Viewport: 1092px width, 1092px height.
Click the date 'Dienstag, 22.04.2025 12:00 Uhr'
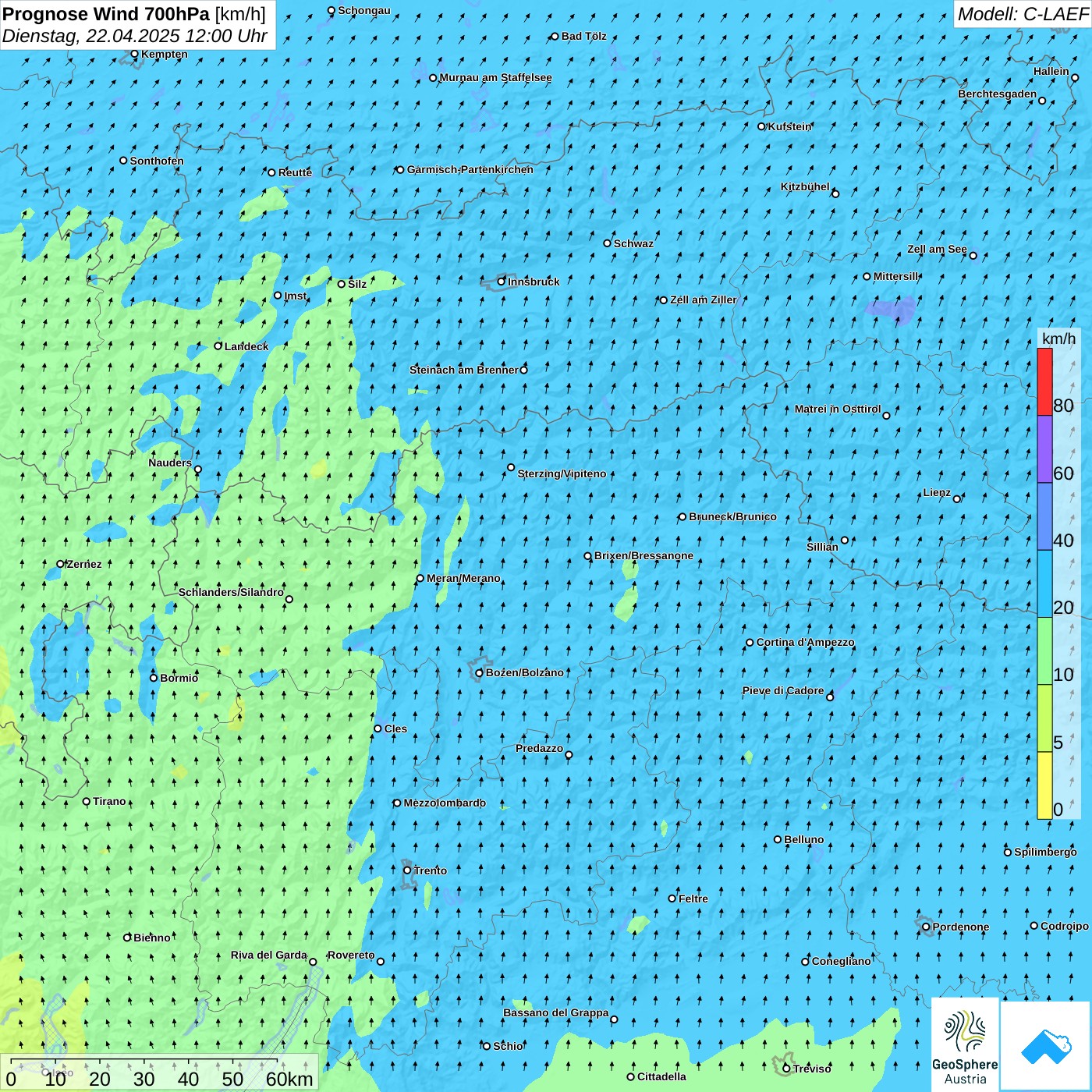pyautogui.click(x=135, y=36)
